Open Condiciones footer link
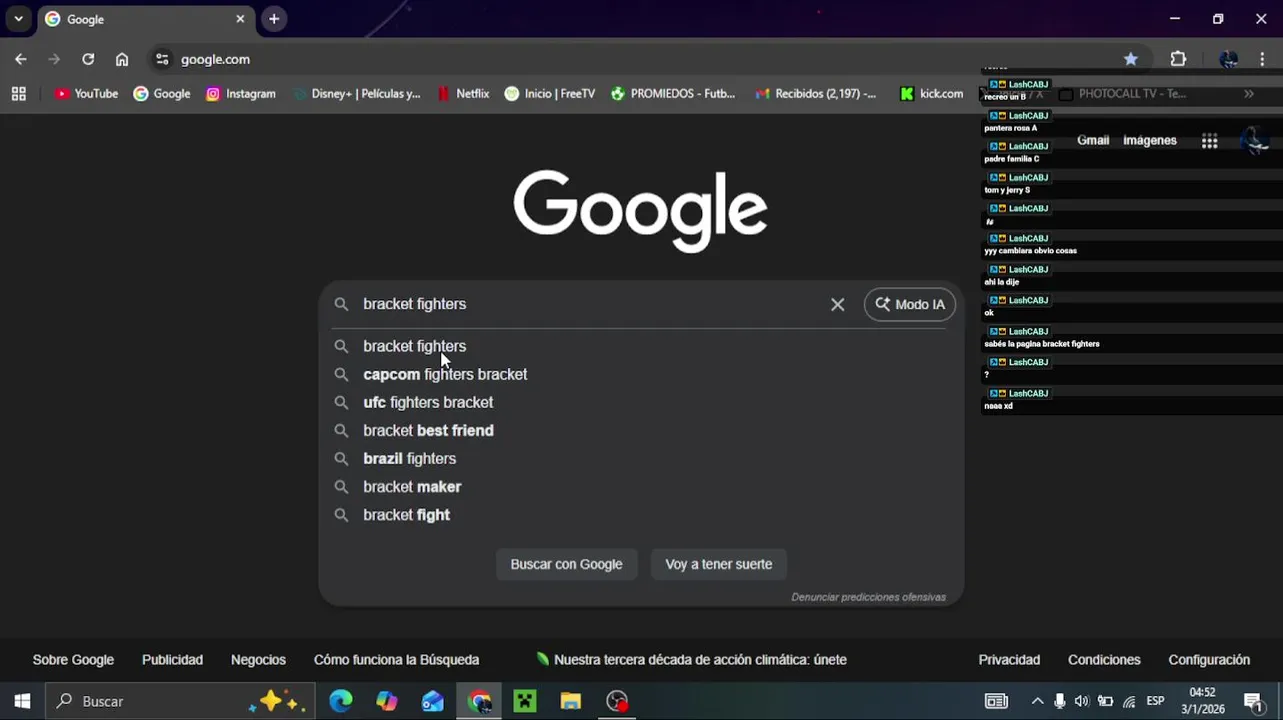Viewport: 1283px width, 720px height. tap(1104, 660)
